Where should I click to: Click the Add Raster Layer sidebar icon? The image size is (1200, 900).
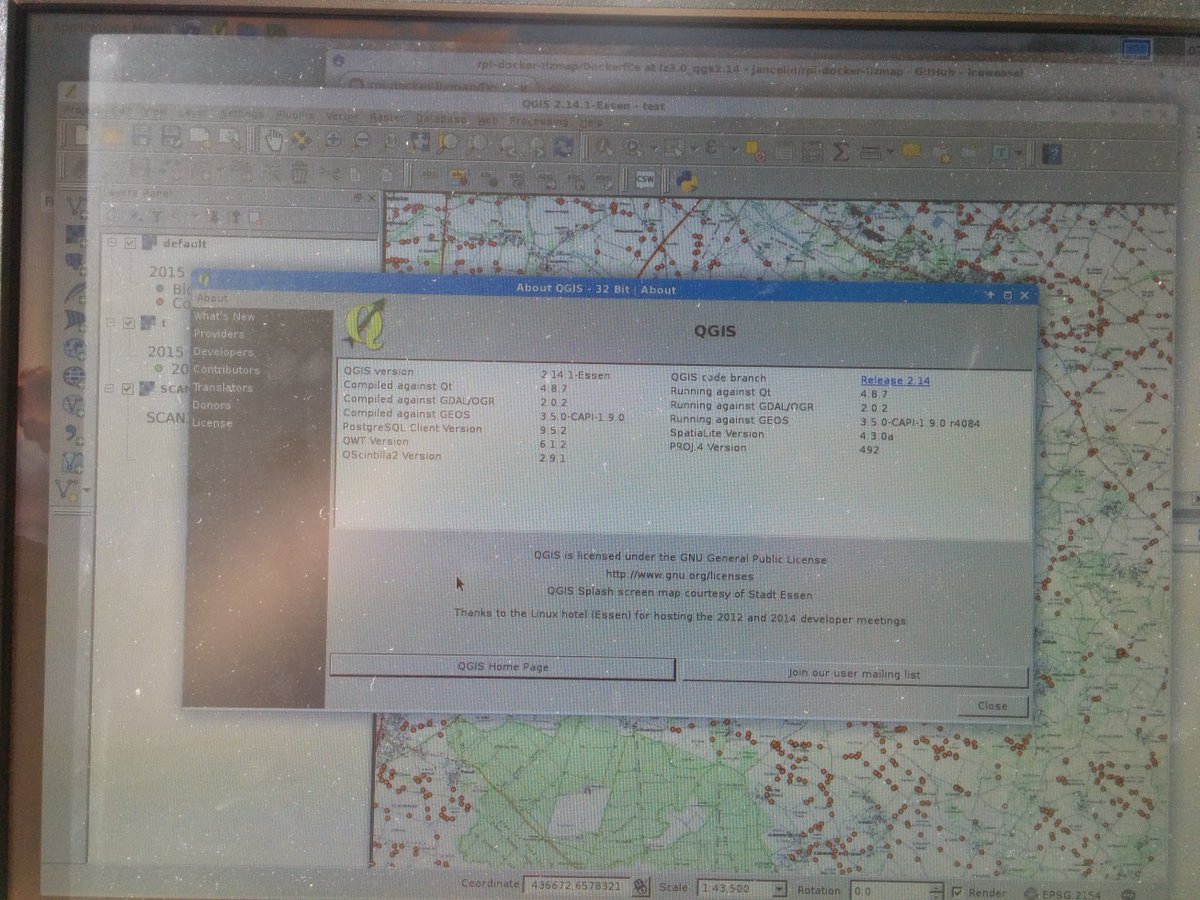pyautogui.click(x=75, y=234)
